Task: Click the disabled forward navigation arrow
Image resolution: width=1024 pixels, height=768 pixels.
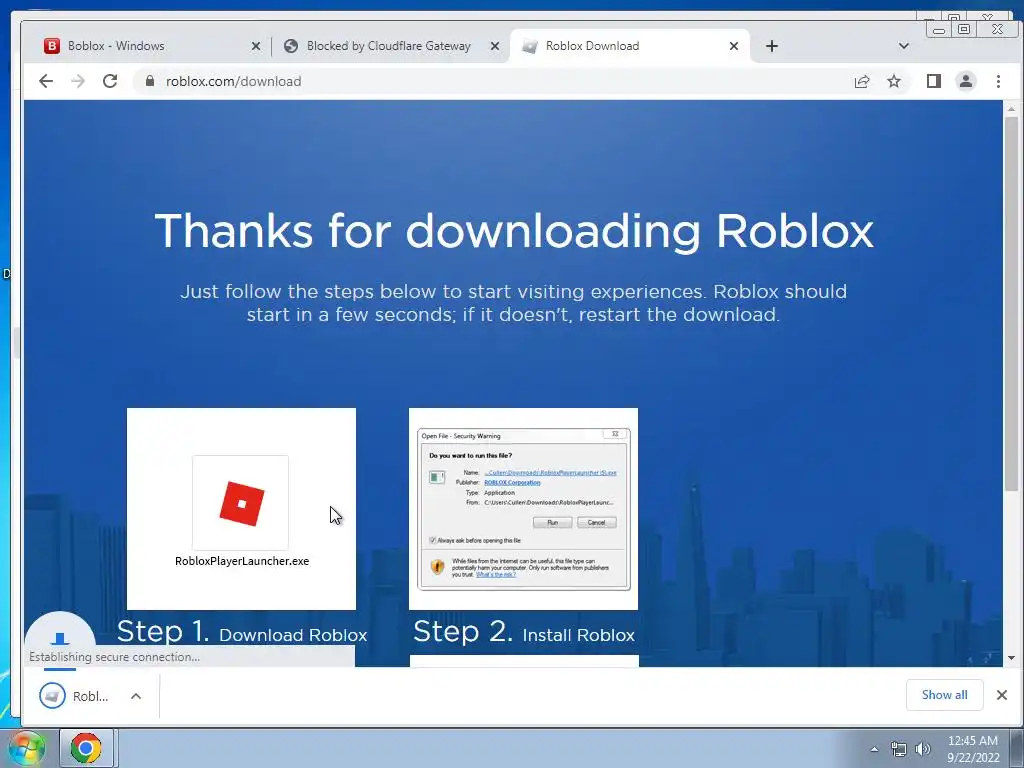Action: point(78,81)
